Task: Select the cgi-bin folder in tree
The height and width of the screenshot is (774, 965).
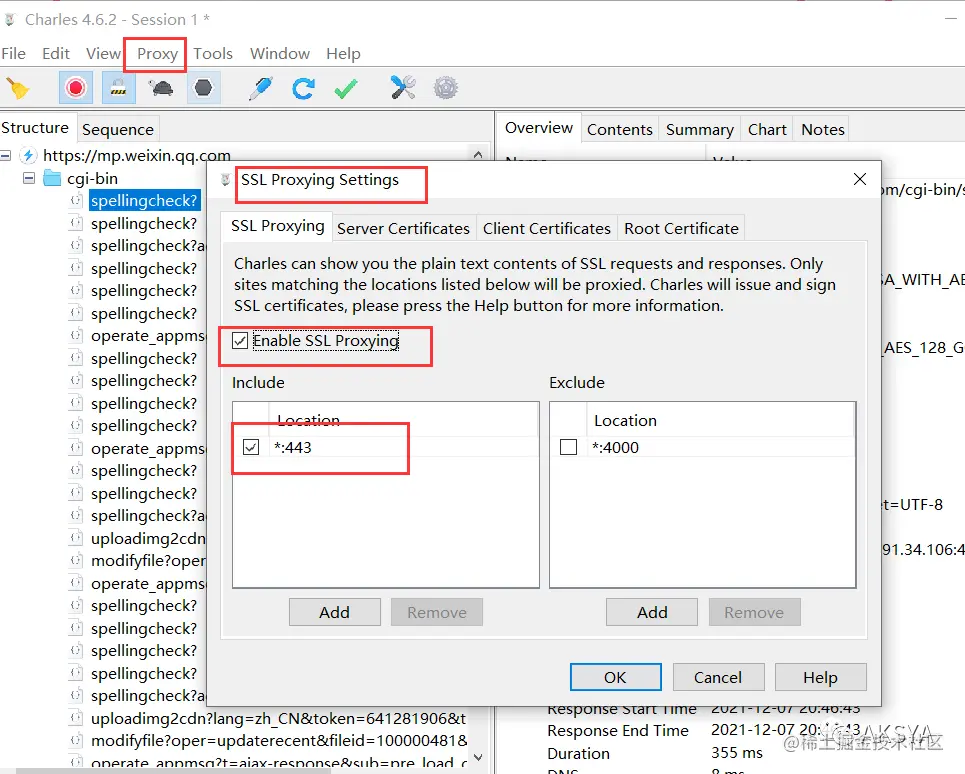Action: pos(92,178)
